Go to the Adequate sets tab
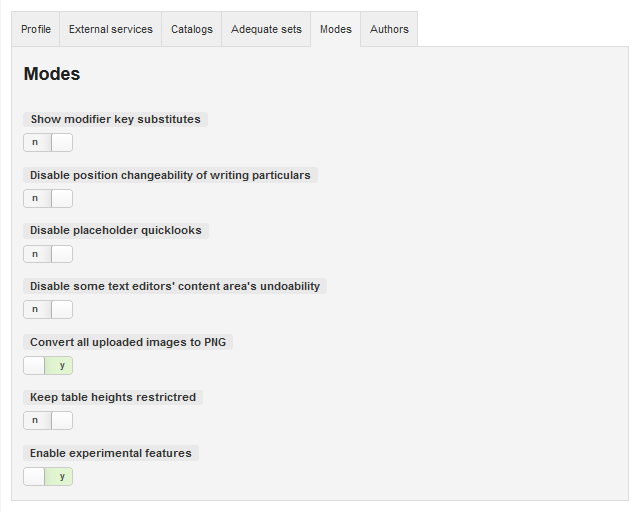Viewport: 640px width, 512px height. click(x=266, y=29)
